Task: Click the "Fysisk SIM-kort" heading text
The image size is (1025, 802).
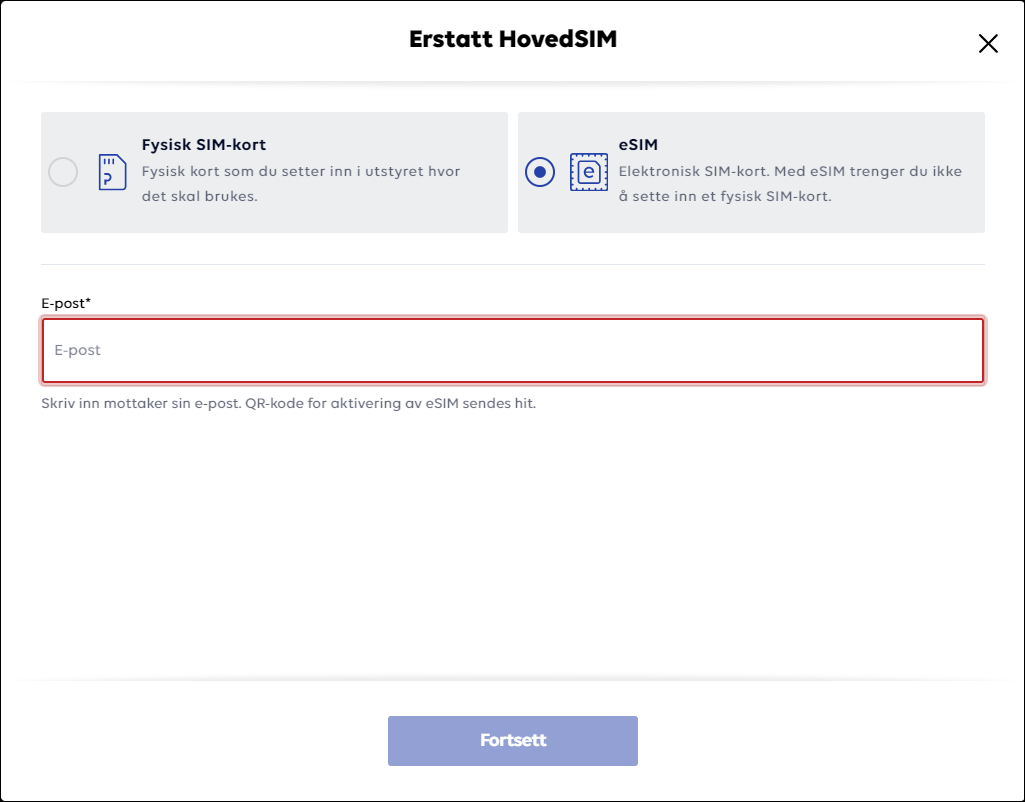Action: [204, 144]
